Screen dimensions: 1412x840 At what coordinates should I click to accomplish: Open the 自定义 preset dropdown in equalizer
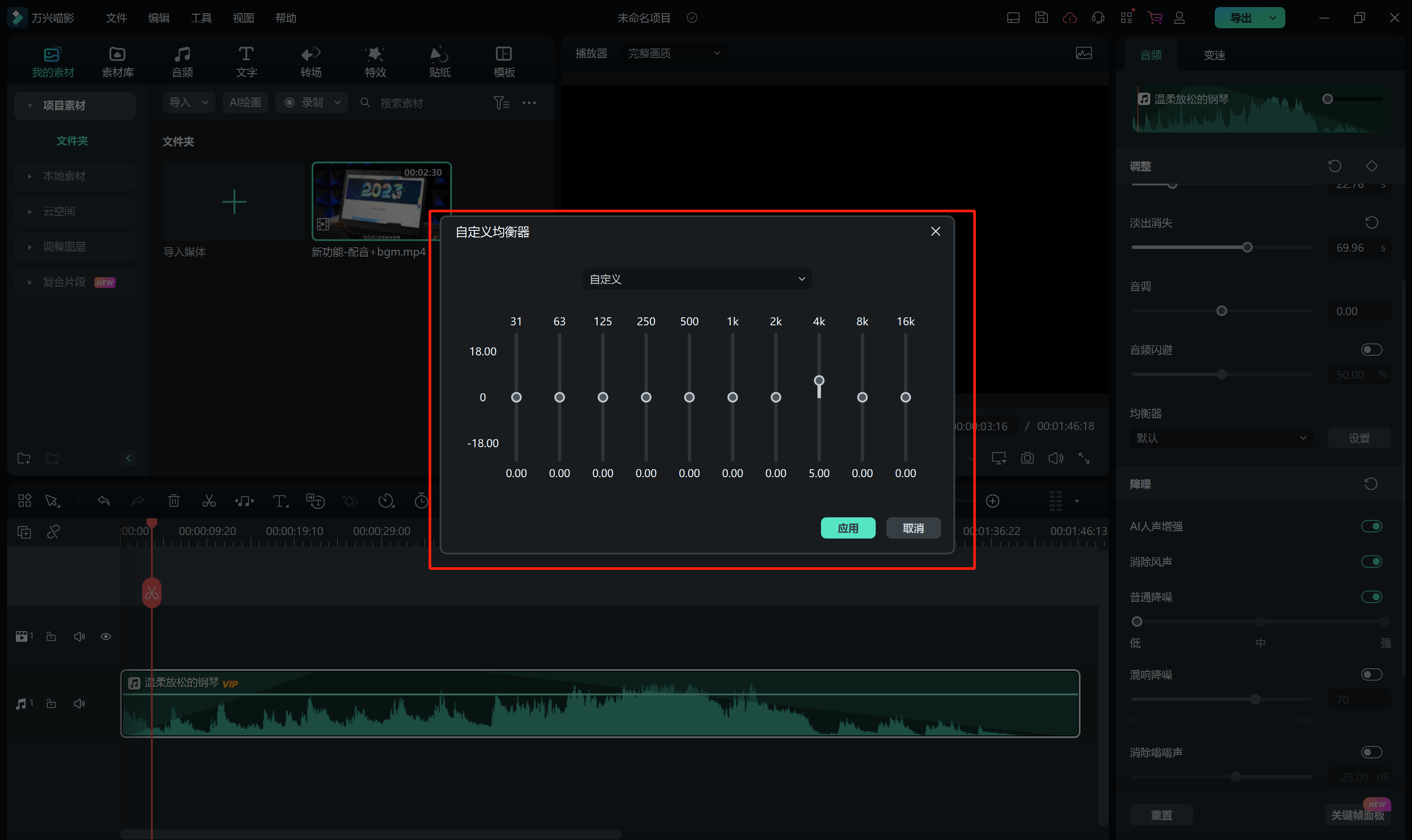tap(697, 279)
